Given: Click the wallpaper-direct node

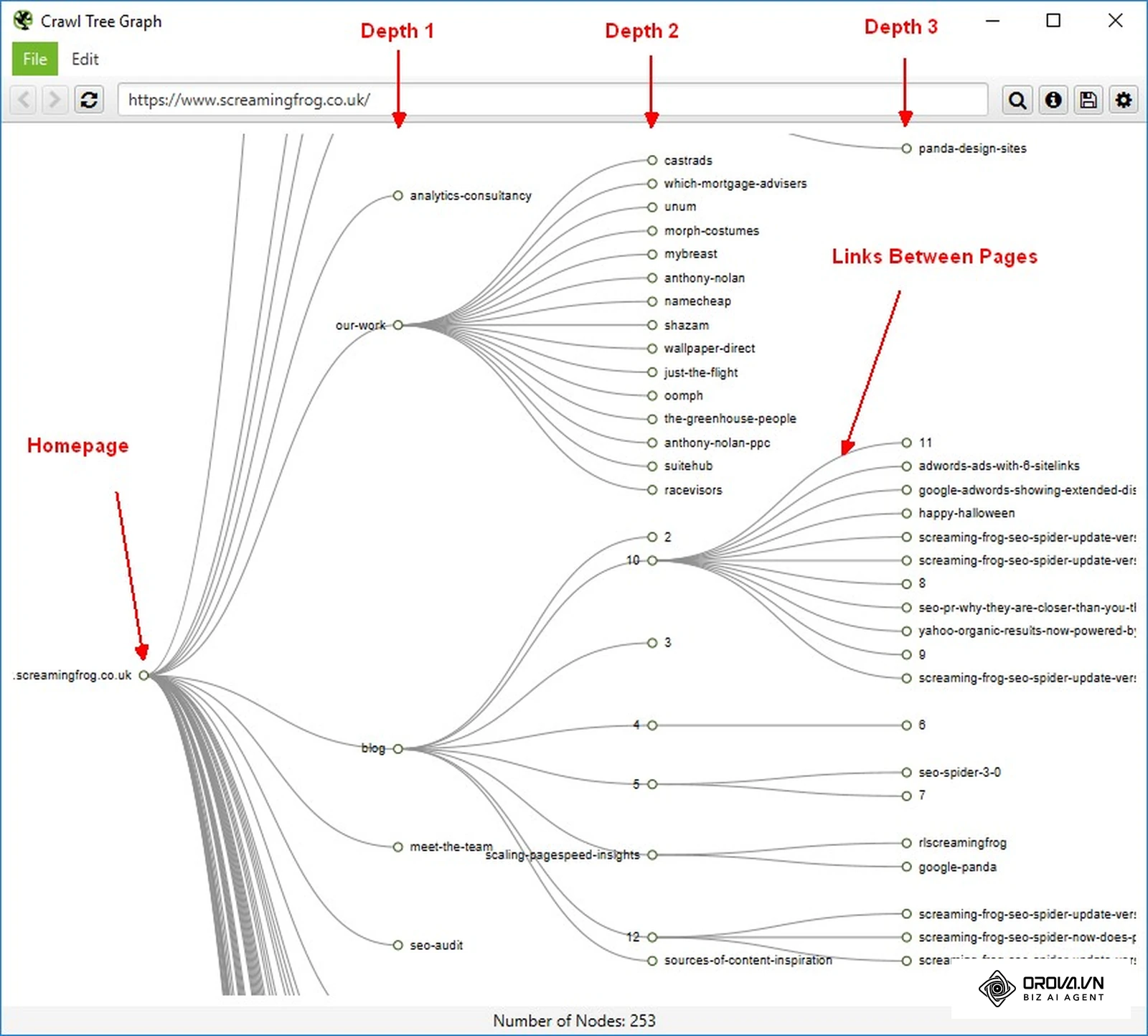Looking at the screenshot, I should click(x=652, y=349).
